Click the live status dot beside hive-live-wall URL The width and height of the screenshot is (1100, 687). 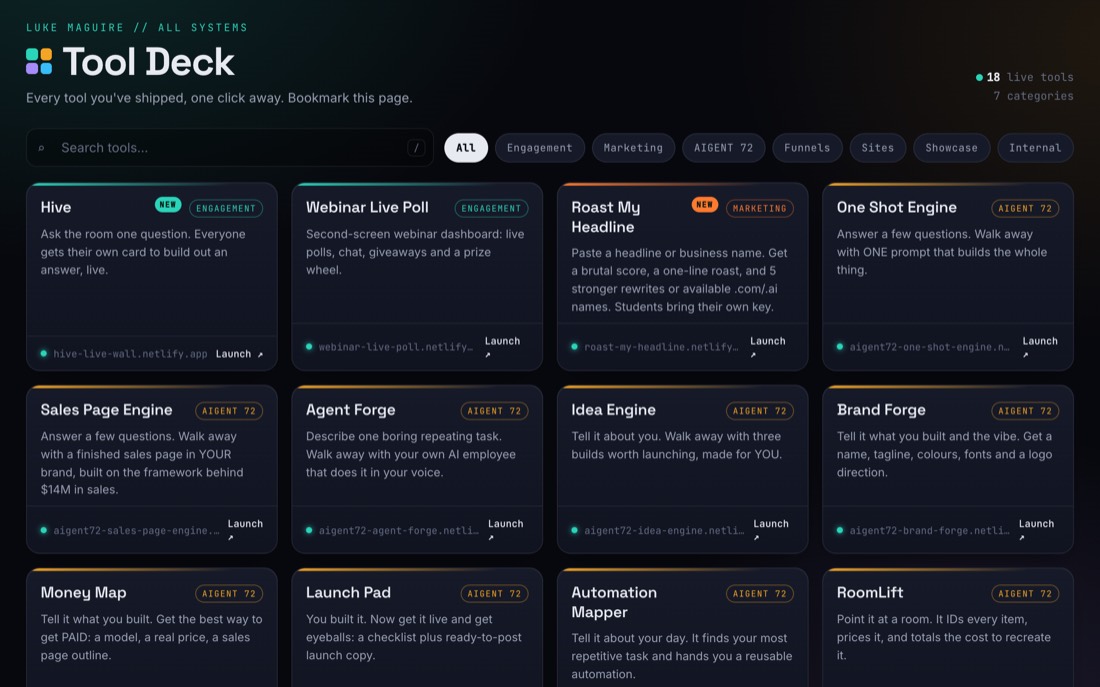[43, 354]
